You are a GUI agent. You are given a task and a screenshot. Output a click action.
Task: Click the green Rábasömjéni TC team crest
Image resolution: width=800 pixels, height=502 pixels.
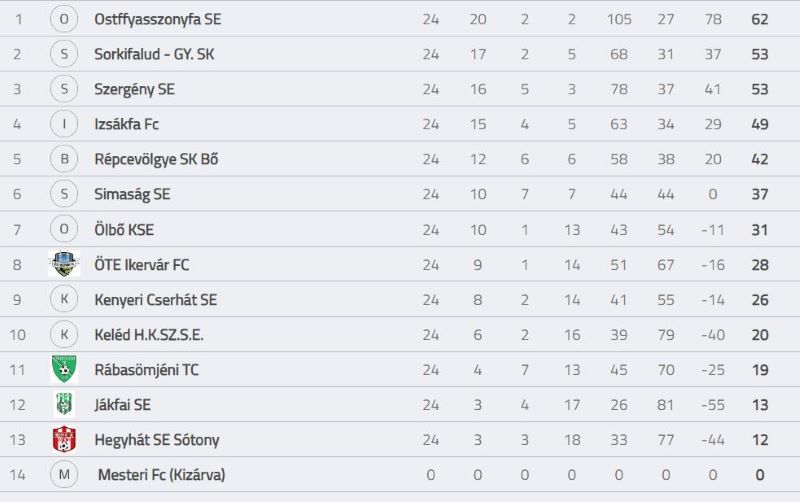pos(64,369)
